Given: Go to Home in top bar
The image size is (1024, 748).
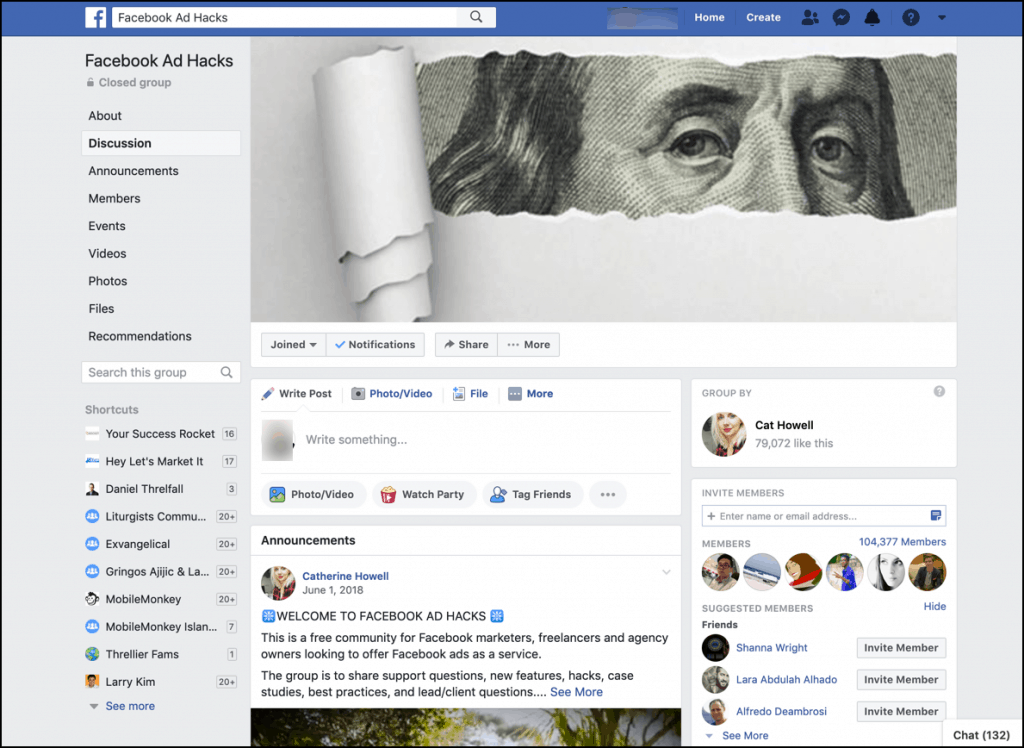Looking at the screenshot, I should 709,18.
